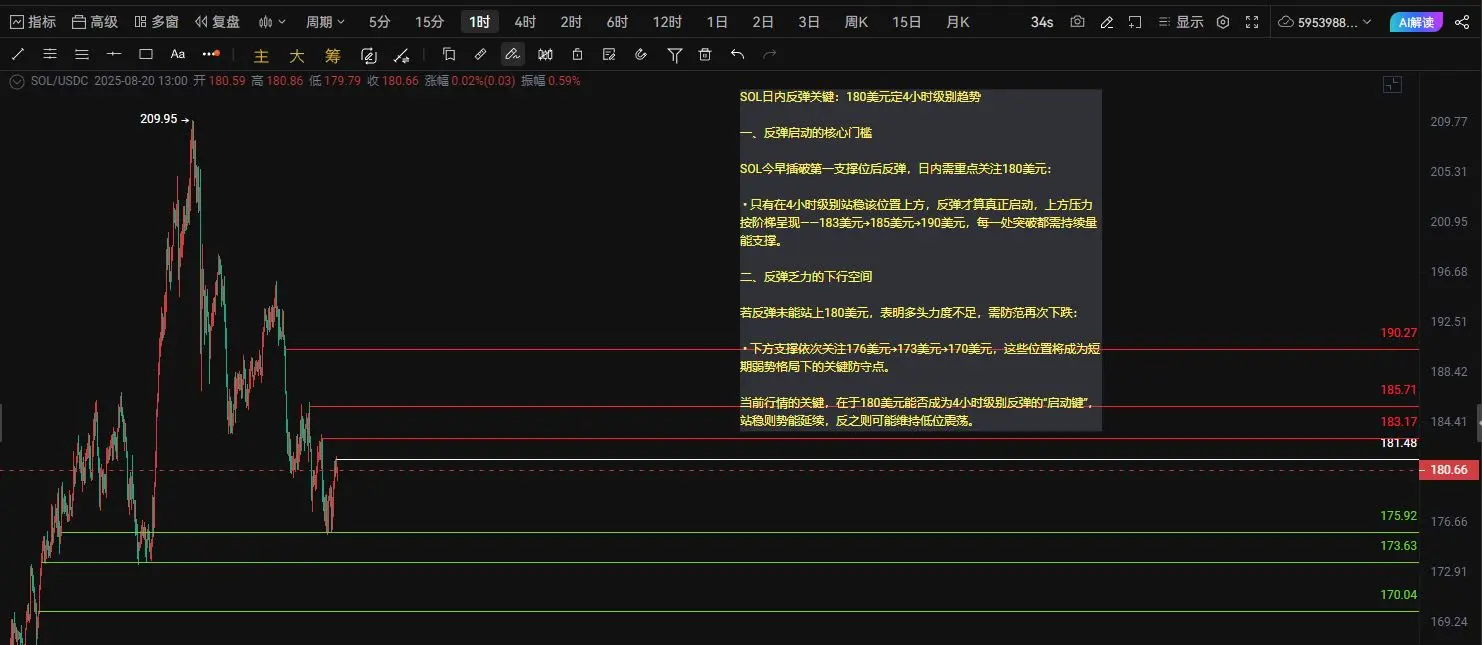The height and width of the screenshot is (645, 1482).
Task: Click the add-window frame icon
Action: (1135, 21)
